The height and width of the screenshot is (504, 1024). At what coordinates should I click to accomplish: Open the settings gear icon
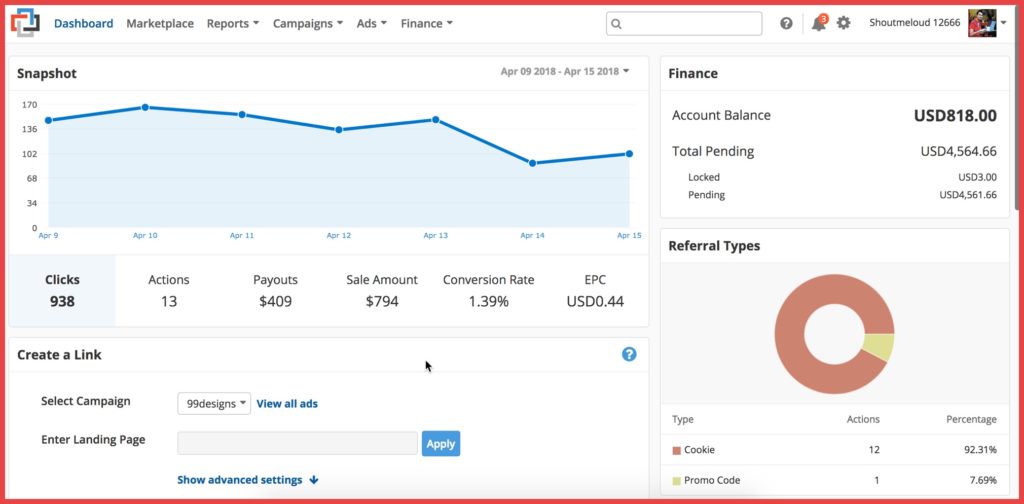[844, 24]
